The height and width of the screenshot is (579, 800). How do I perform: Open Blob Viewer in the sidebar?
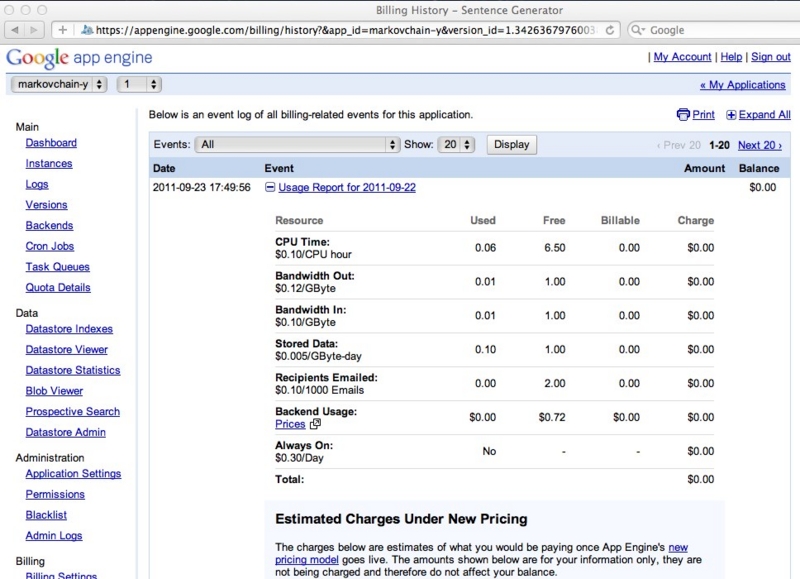54,391
